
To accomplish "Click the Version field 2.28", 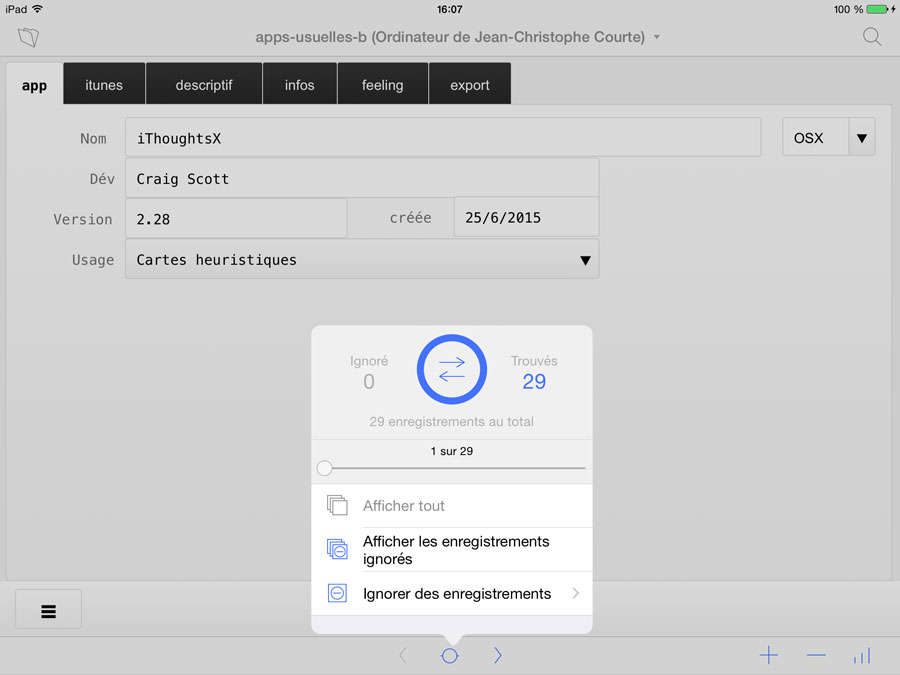I will tap(236, 218).
